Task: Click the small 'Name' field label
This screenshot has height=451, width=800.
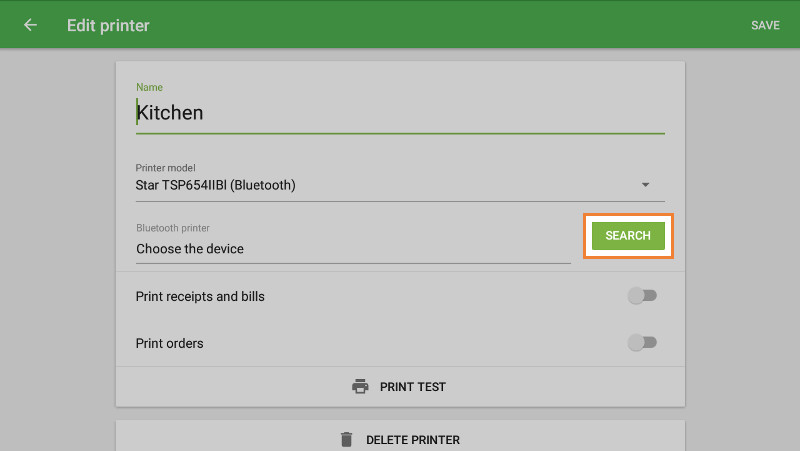Action: pos(149,87)
